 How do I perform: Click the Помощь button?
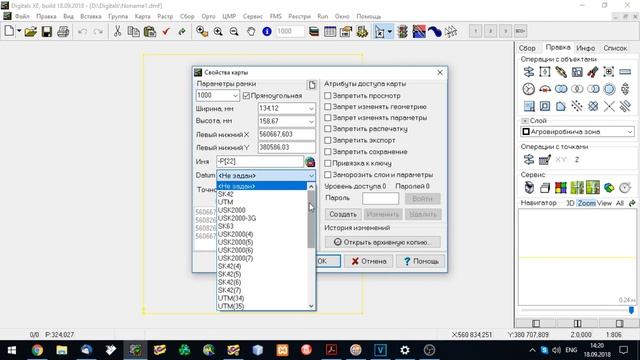pyautogui.click(x=421, y=261)
